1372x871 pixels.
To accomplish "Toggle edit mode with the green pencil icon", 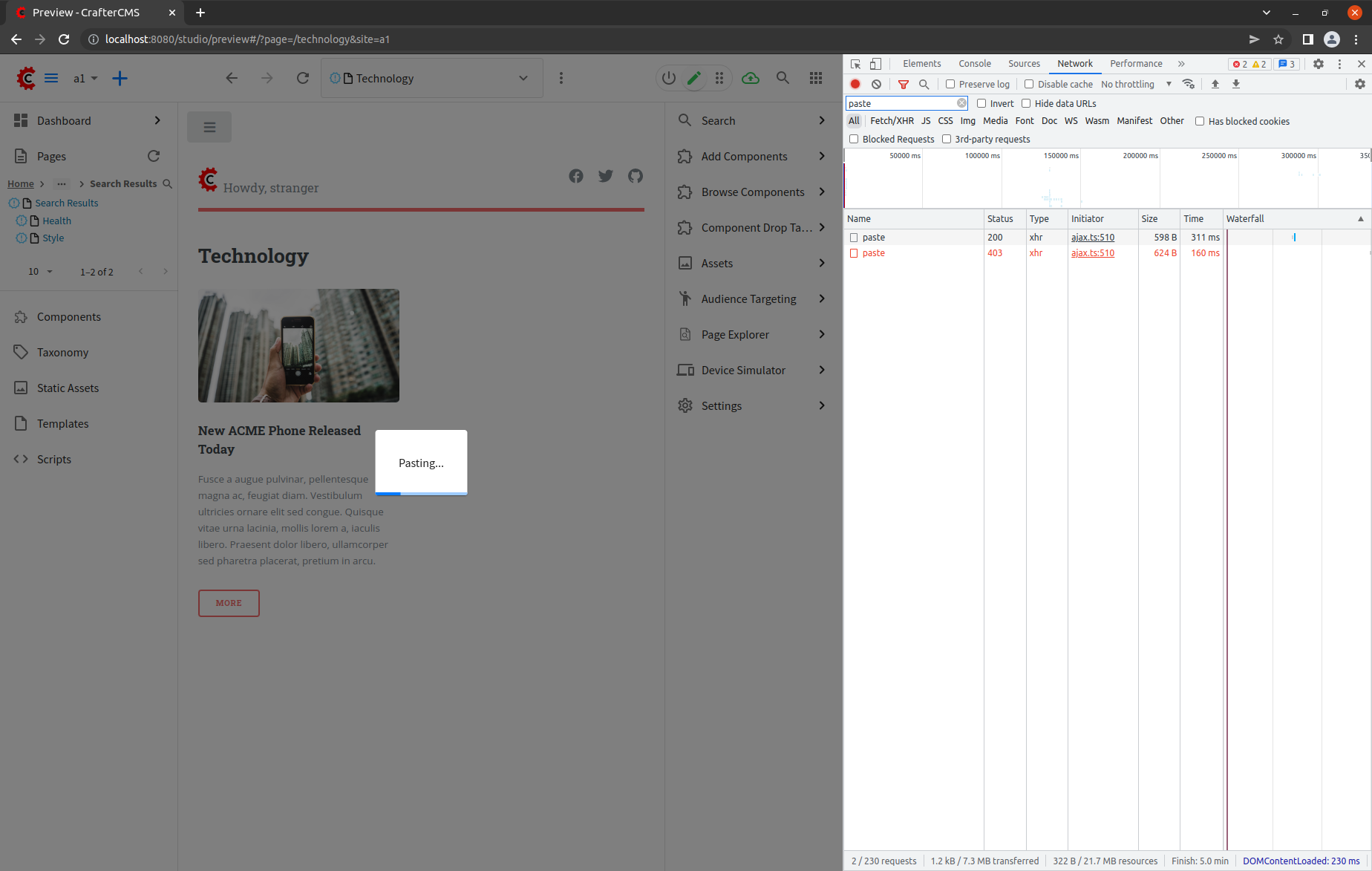I will pos(693,78).
